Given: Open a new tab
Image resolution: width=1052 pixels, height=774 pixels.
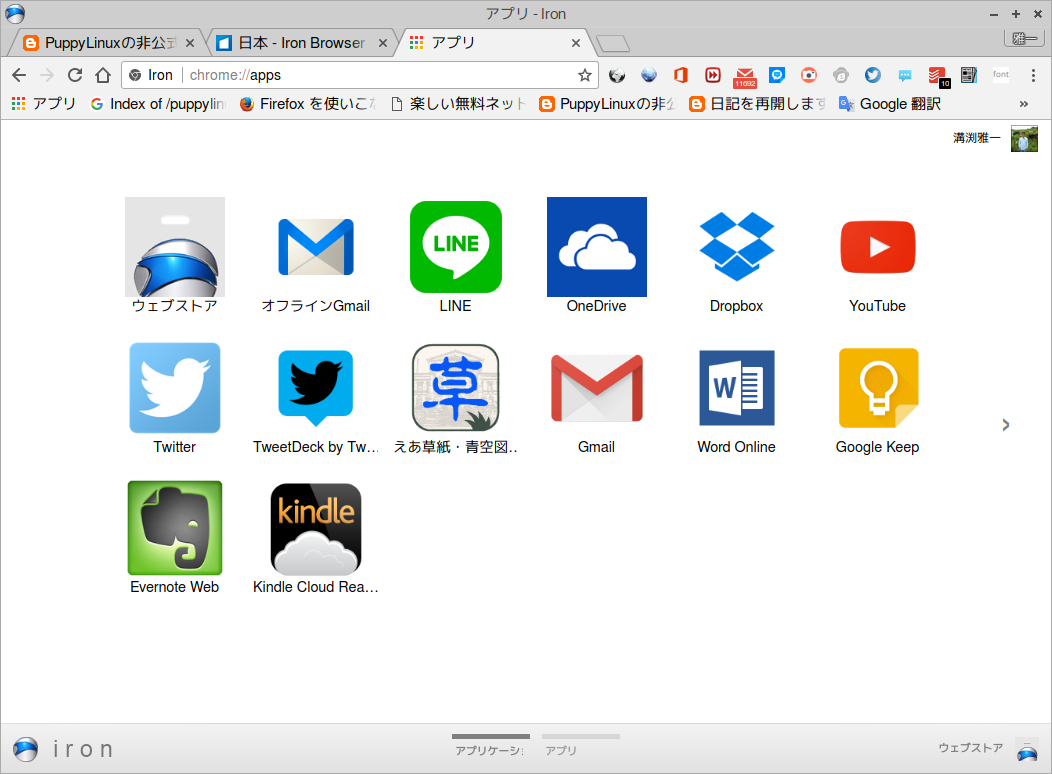Looking at the screenshot, I should [613, 44].
